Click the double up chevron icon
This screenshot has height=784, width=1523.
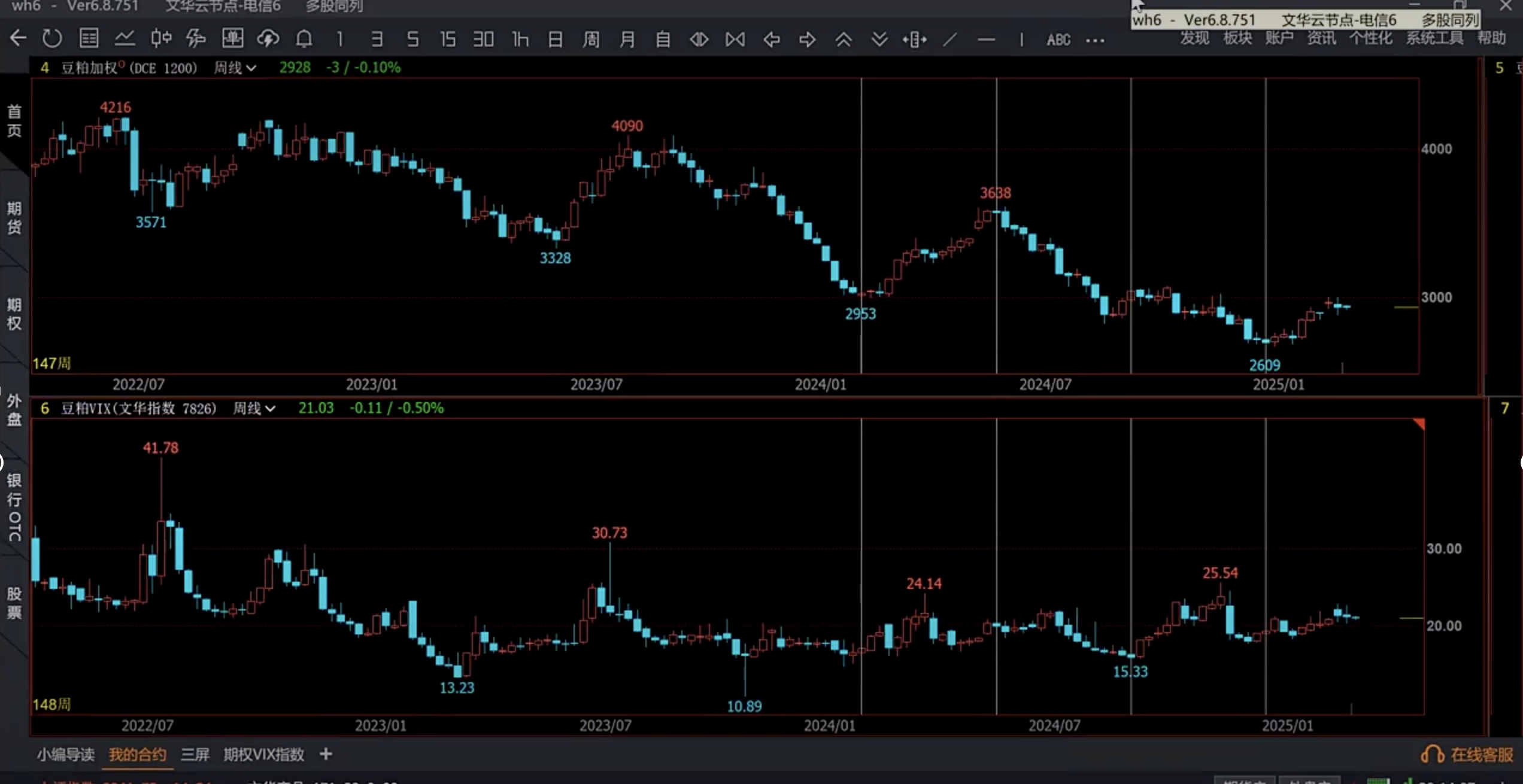[843, 40]
